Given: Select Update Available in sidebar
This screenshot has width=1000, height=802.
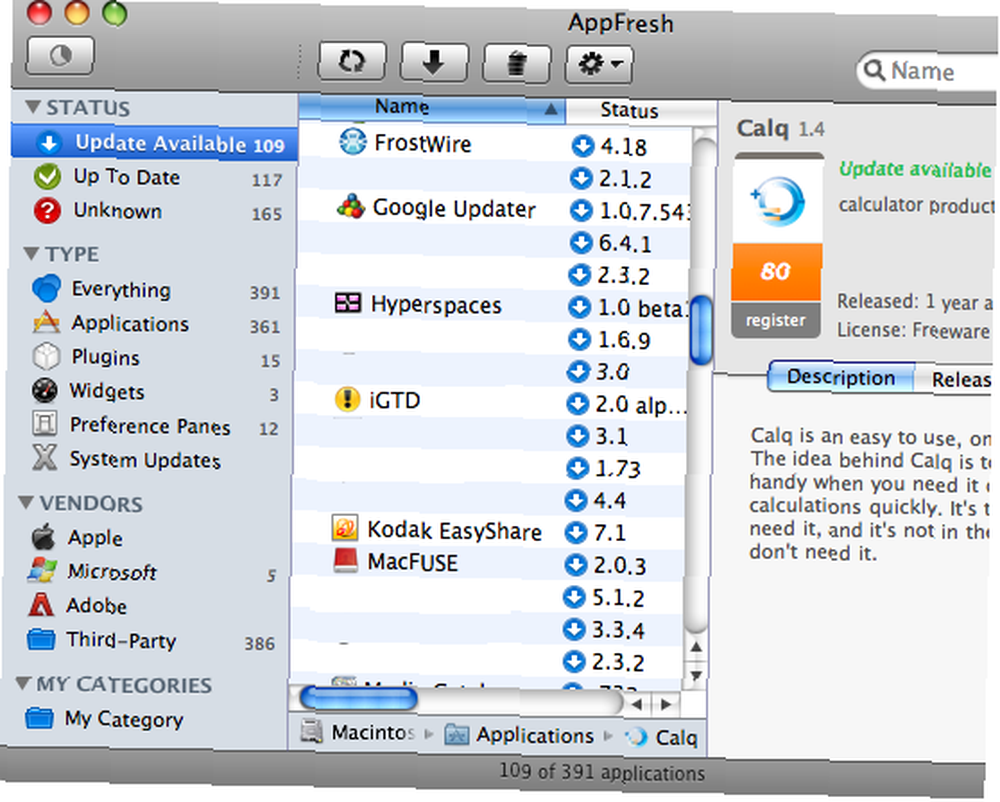Looking at the screenshot, I should click(154, 142).
